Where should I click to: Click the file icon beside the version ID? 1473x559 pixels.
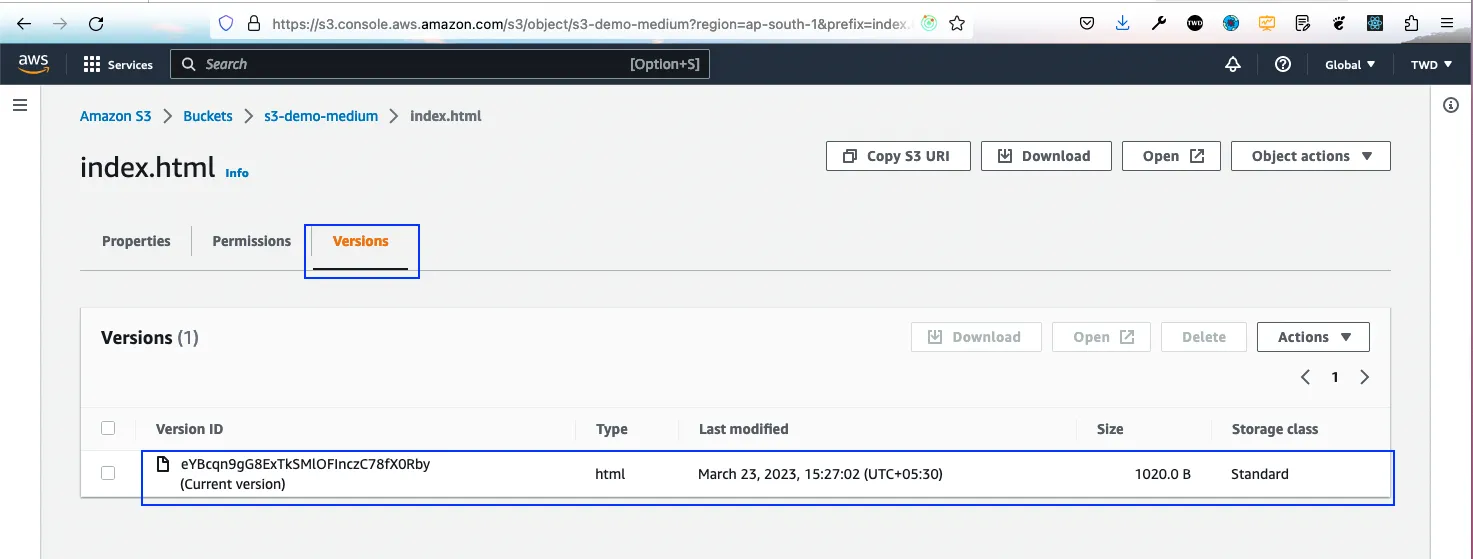pos(163,464)
